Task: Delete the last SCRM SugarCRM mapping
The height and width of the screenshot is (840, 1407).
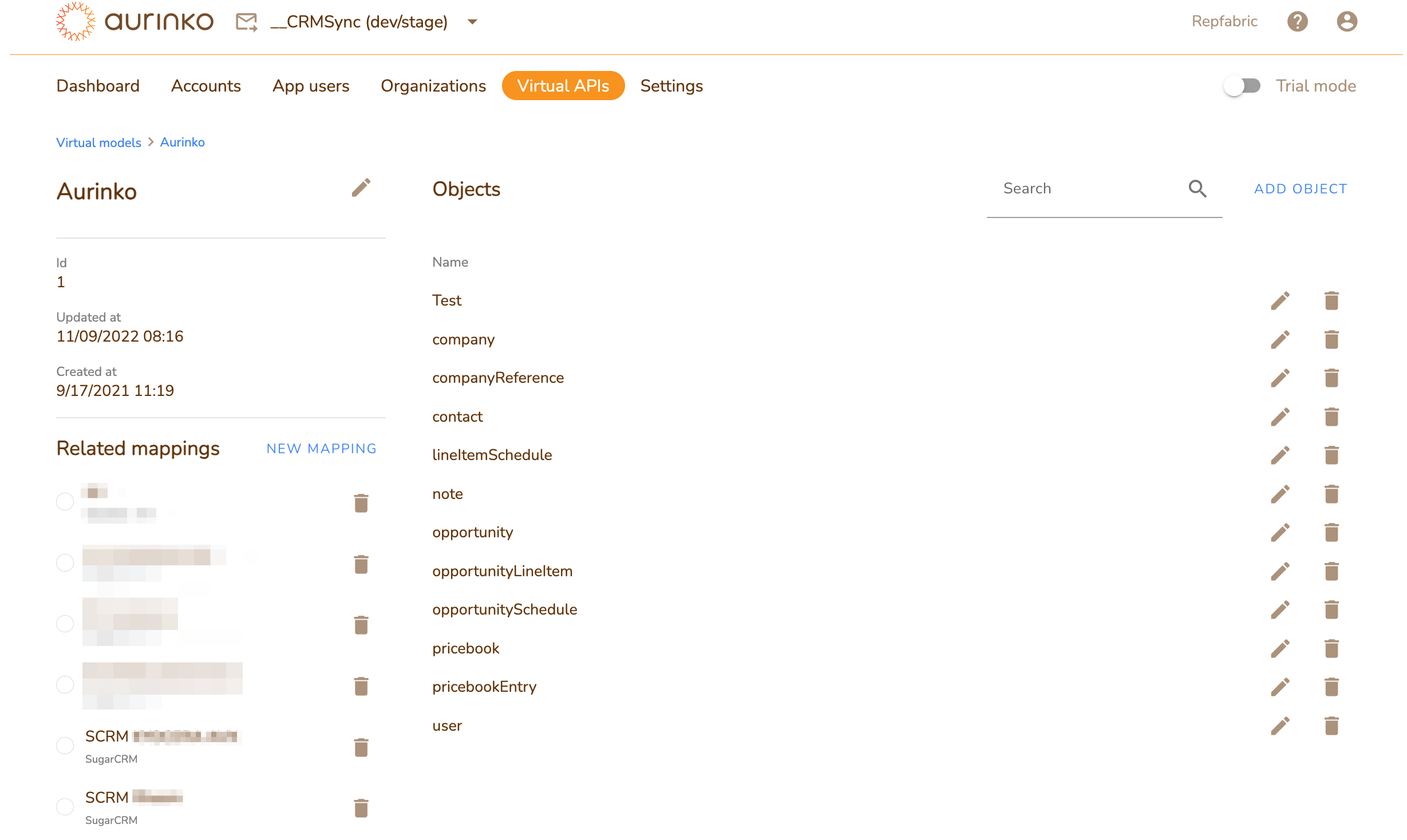Action: pyautogui.click(x=361, y=808)
